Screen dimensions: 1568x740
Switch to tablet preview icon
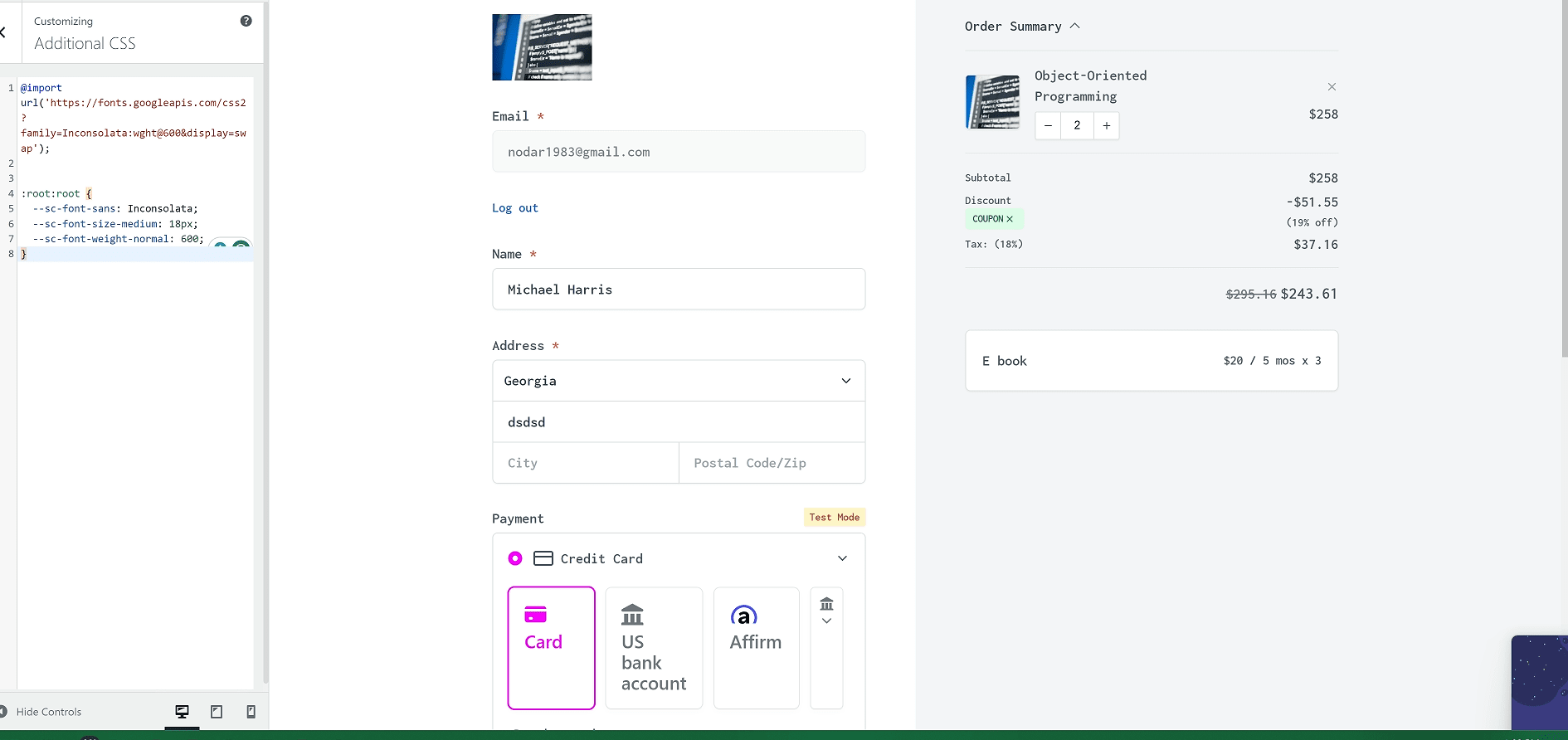click(217, 712)
